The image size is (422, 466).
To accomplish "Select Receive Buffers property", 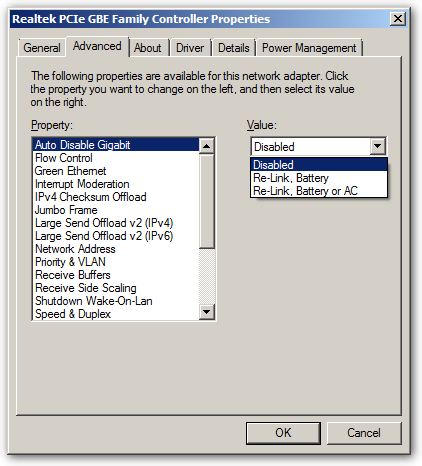I will (116, 275).
